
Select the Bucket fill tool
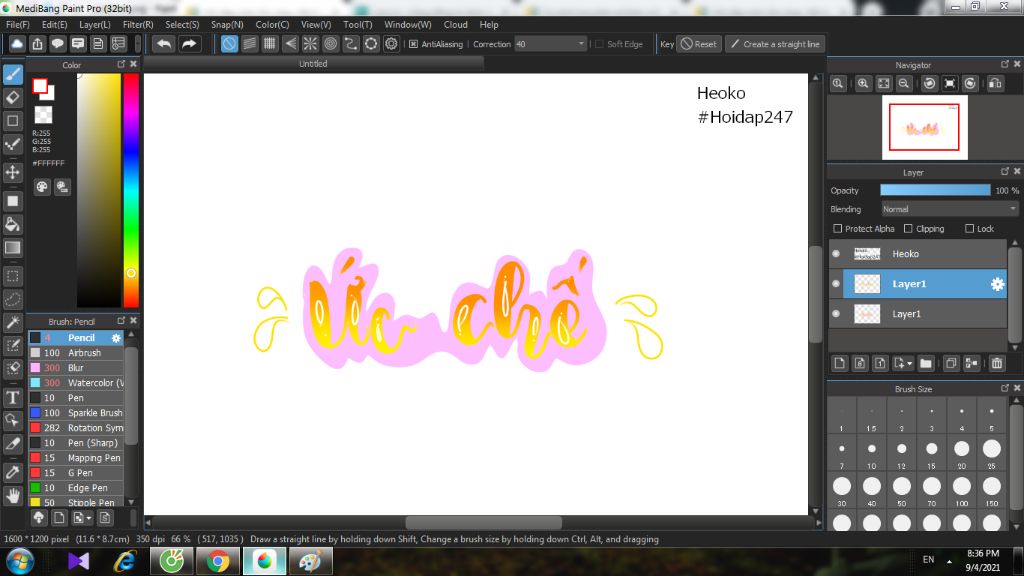pos(12,225)
